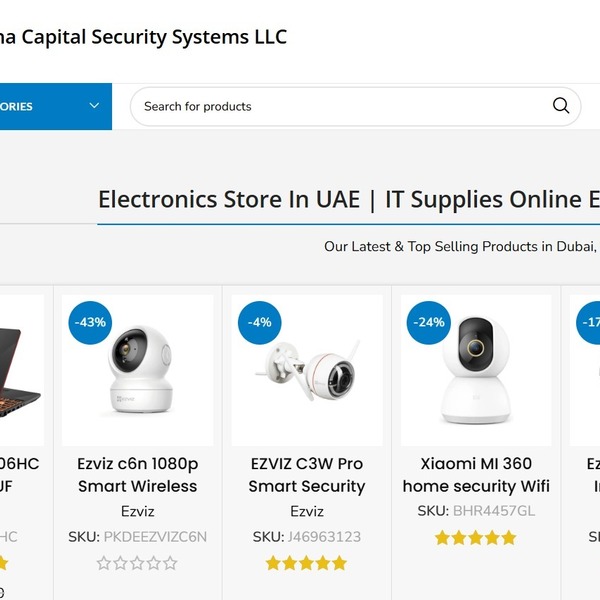Open the gaming laptop product image

20,372
